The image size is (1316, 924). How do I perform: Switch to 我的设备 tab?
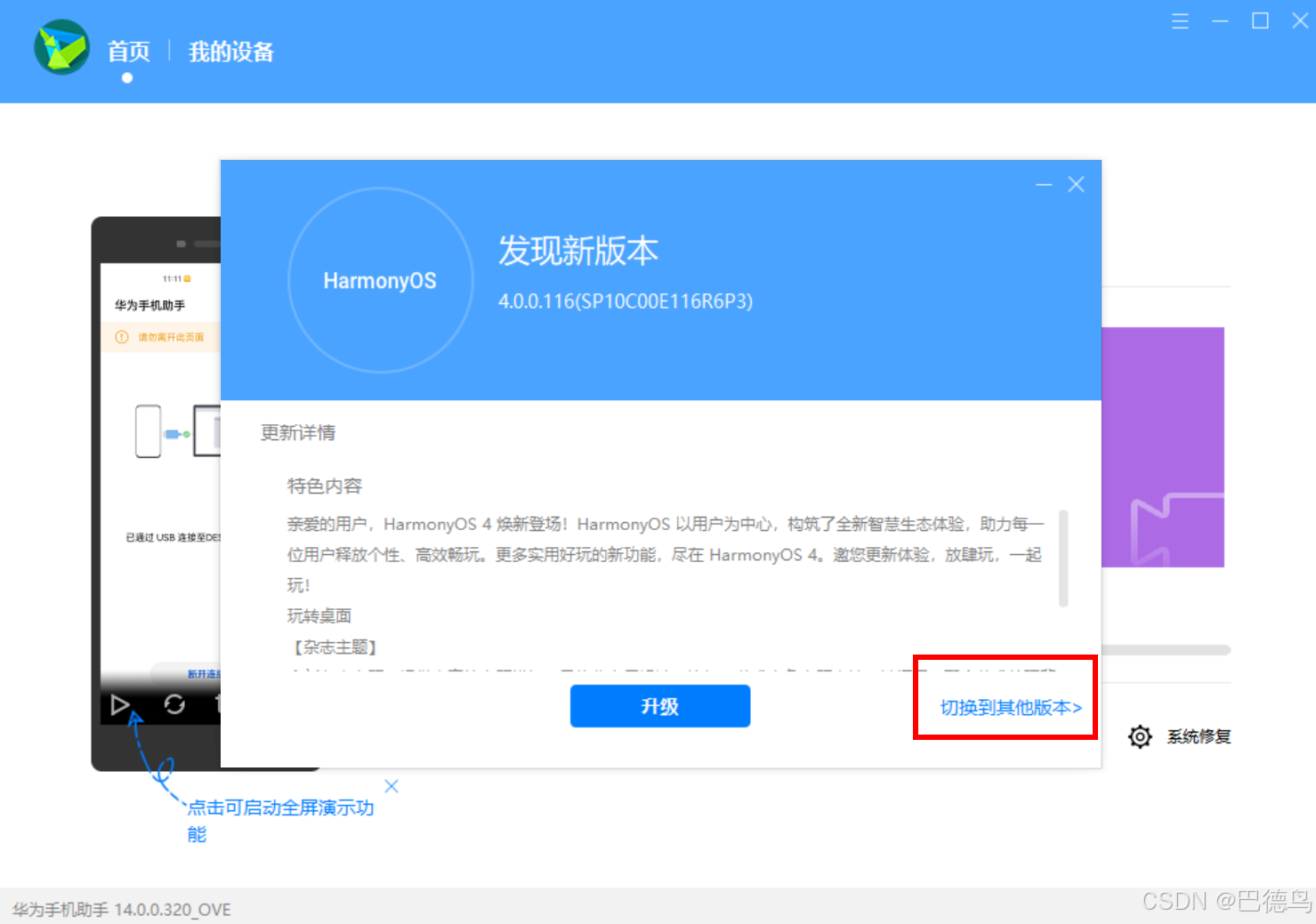tap(231, 52)
